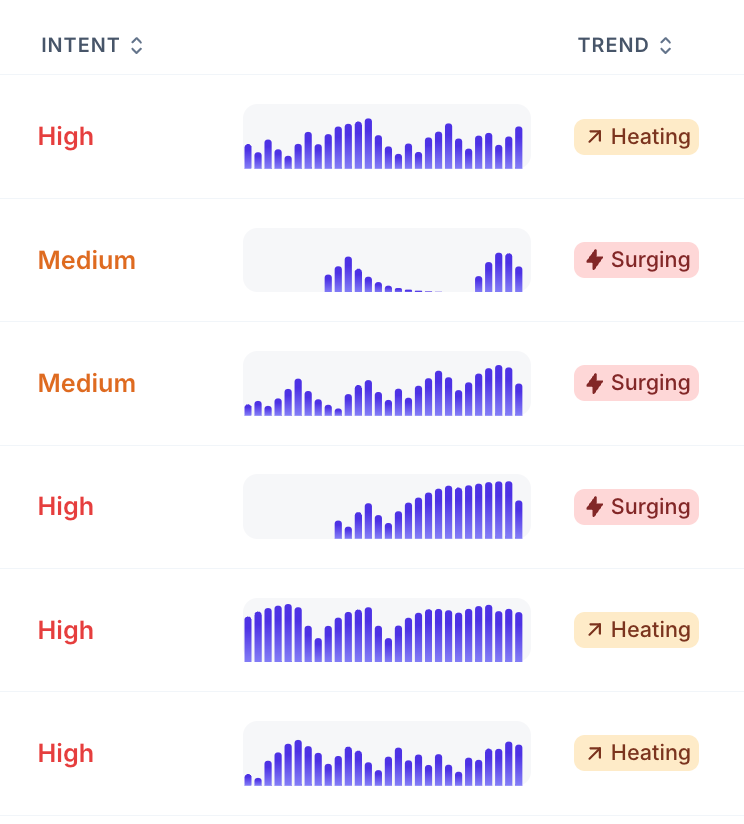
Task: Click the sort arrows icon beside TREND
Action: [666, 46]
